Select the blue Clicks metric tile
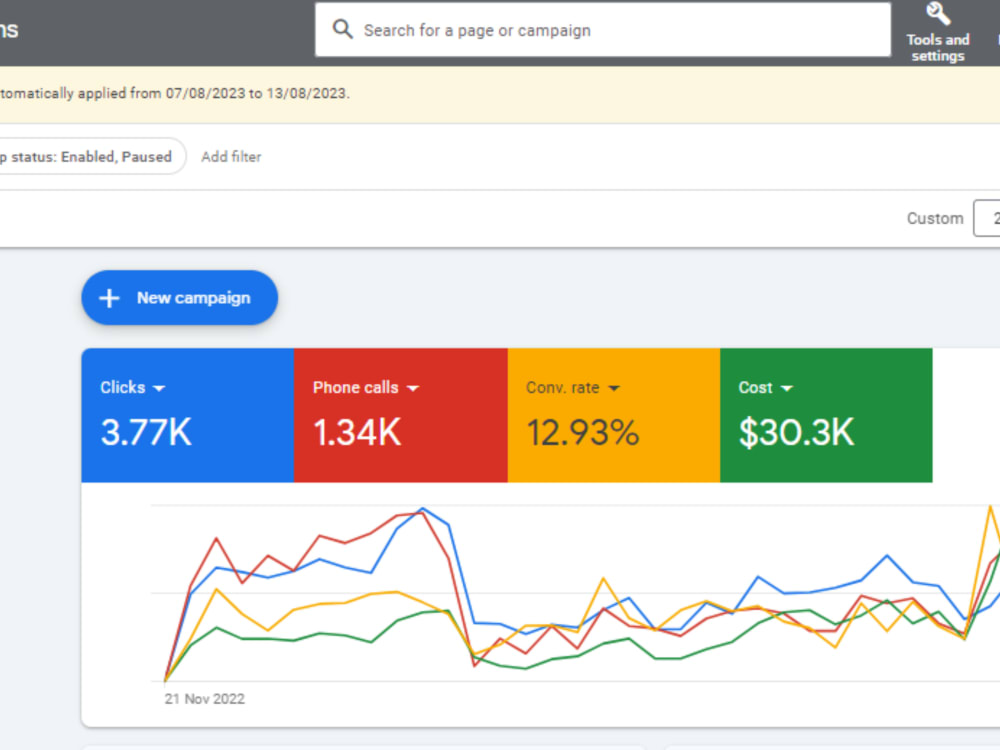 188,415
